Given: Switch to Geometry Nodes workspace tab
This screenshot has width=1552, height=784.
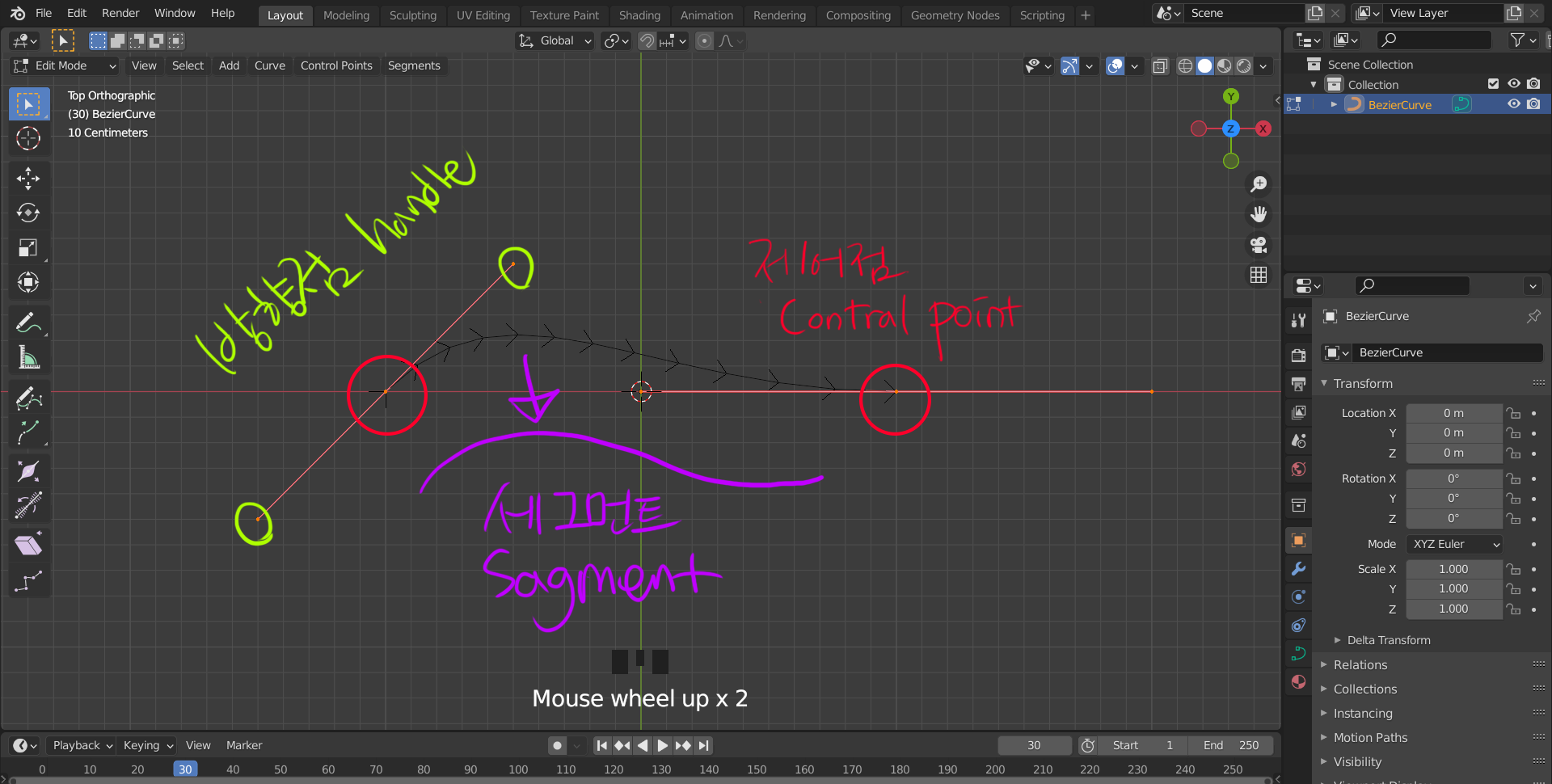Looking at the screenshot, I should pyautogui.click(x=955, y=15).
